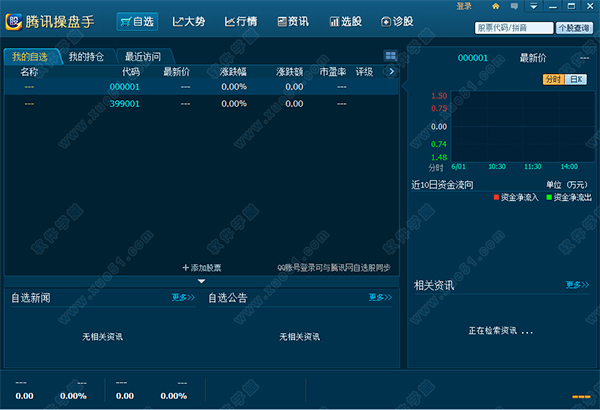Switch chart to 日K view
This screenshot has height=410, width=600.
(576, 79)
